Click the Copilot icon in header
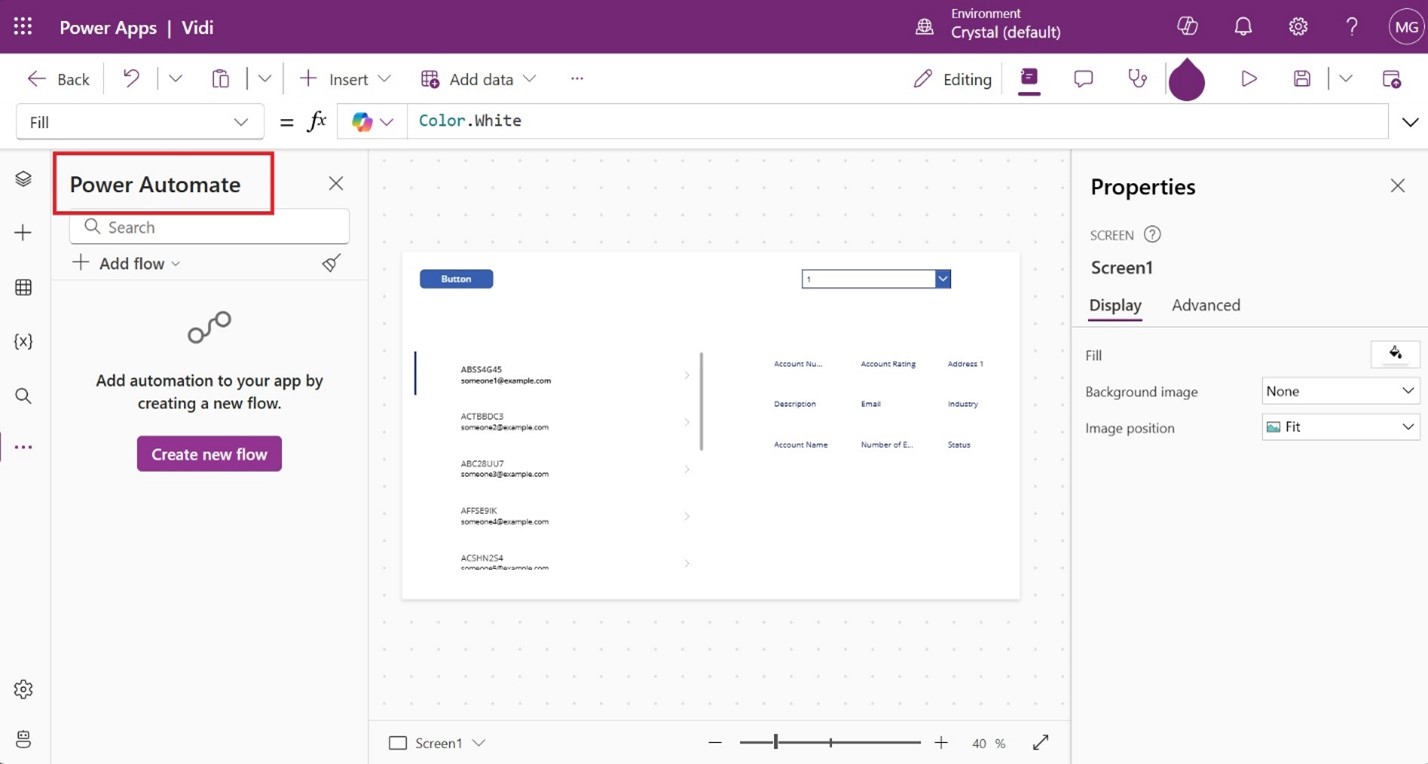The image size is (1428, 764). pos(1187,27)
